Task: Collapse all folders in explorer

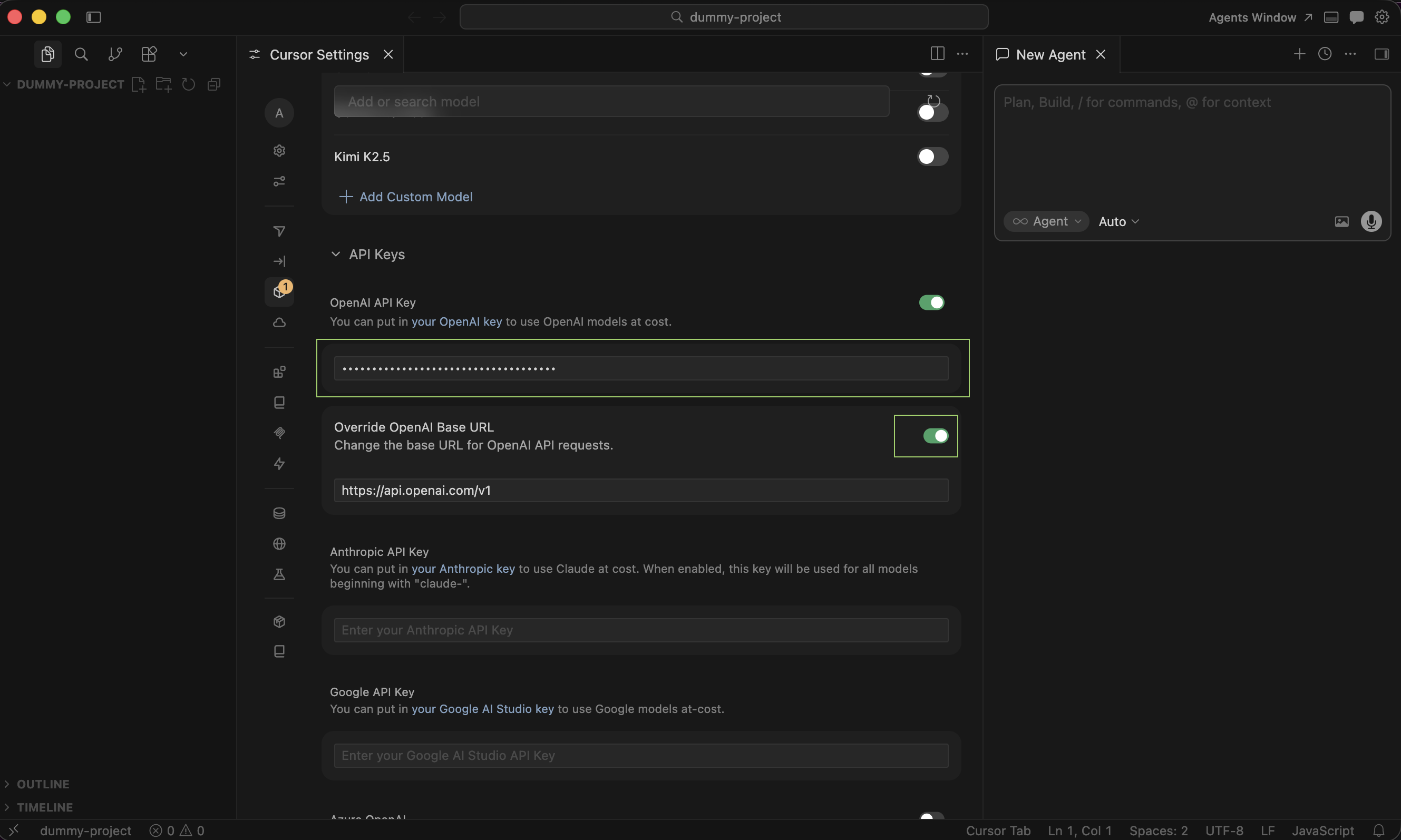Action: click(x=214, y=84)
